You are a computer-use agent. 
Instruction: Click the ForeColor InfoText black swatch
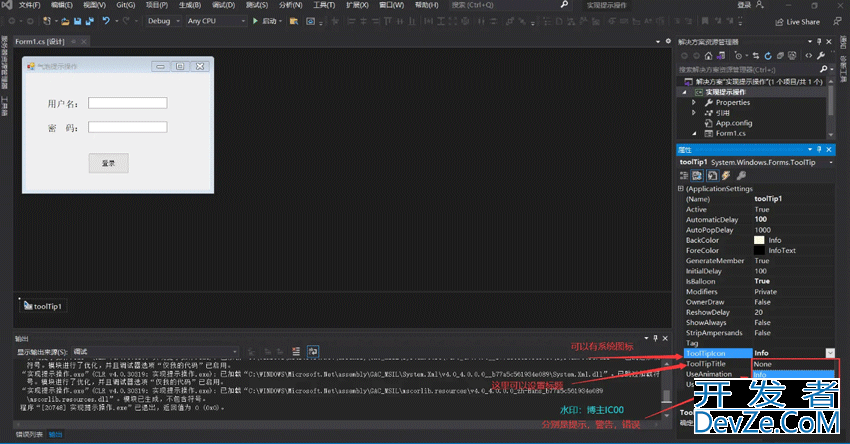(x=759, y=250)
